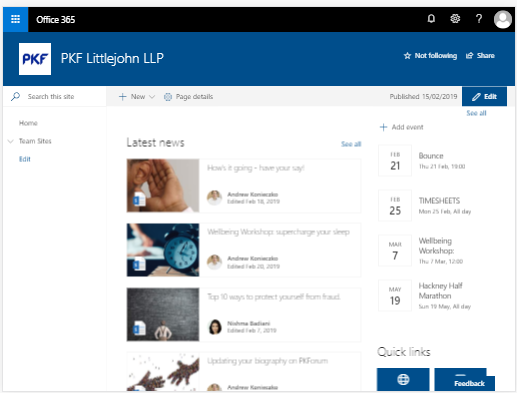Click the Published 15/02/2019 text

tap(423, 97)
